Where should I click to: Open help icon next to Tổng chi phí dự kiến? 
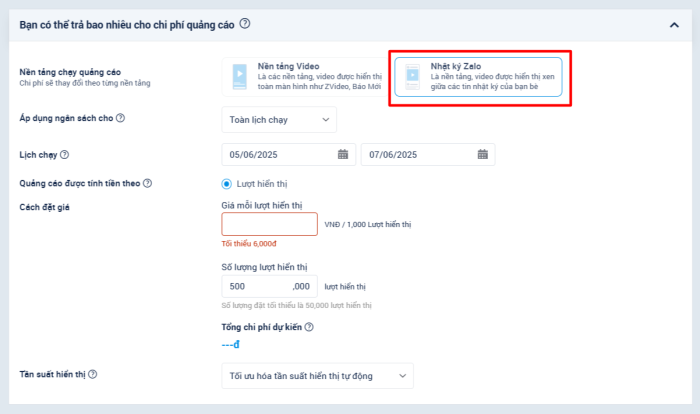pyautogui.click(x=309, y=327)
